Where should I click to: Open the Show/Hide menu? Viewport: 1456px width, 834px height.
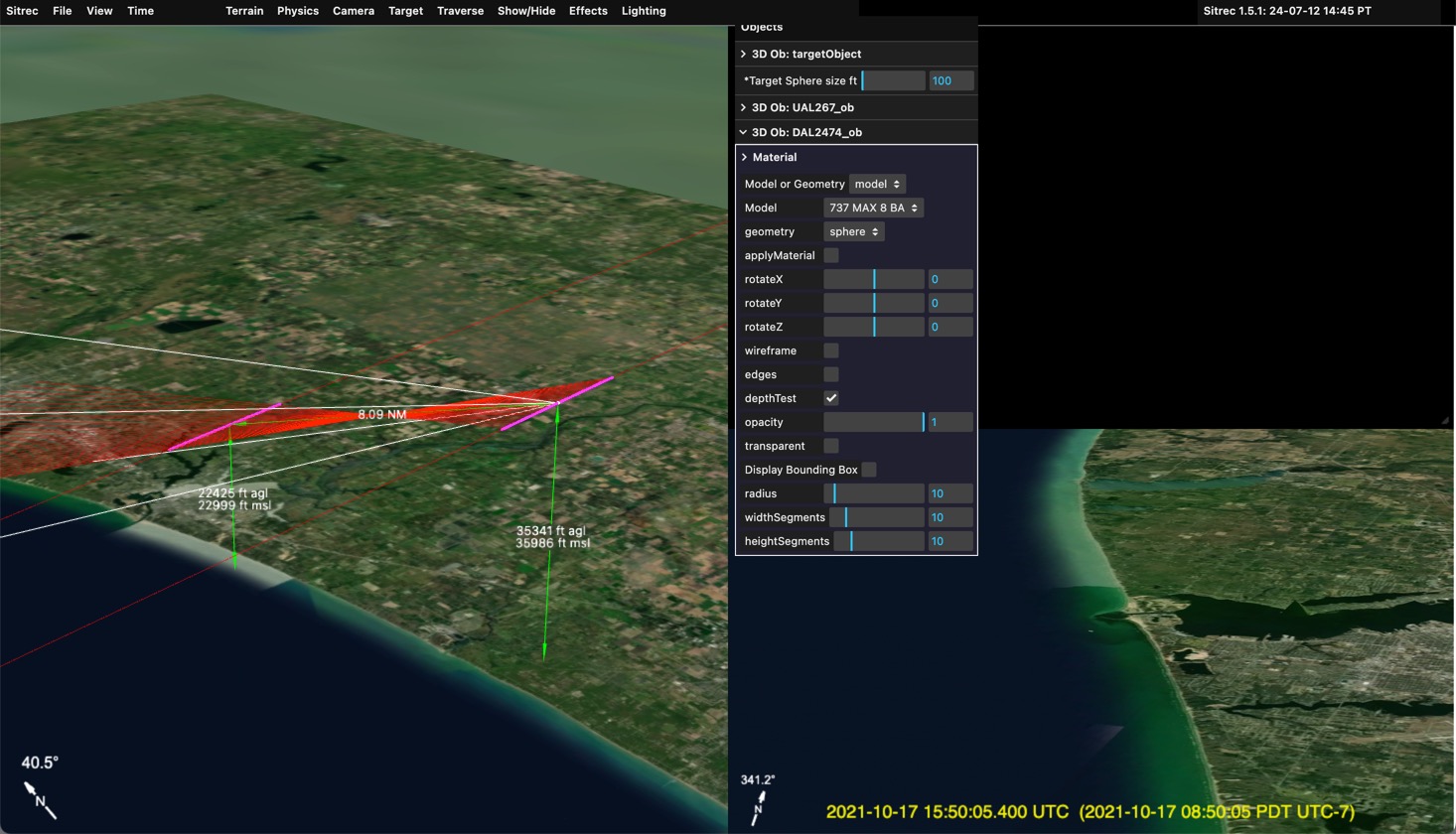tap(526, 11)
